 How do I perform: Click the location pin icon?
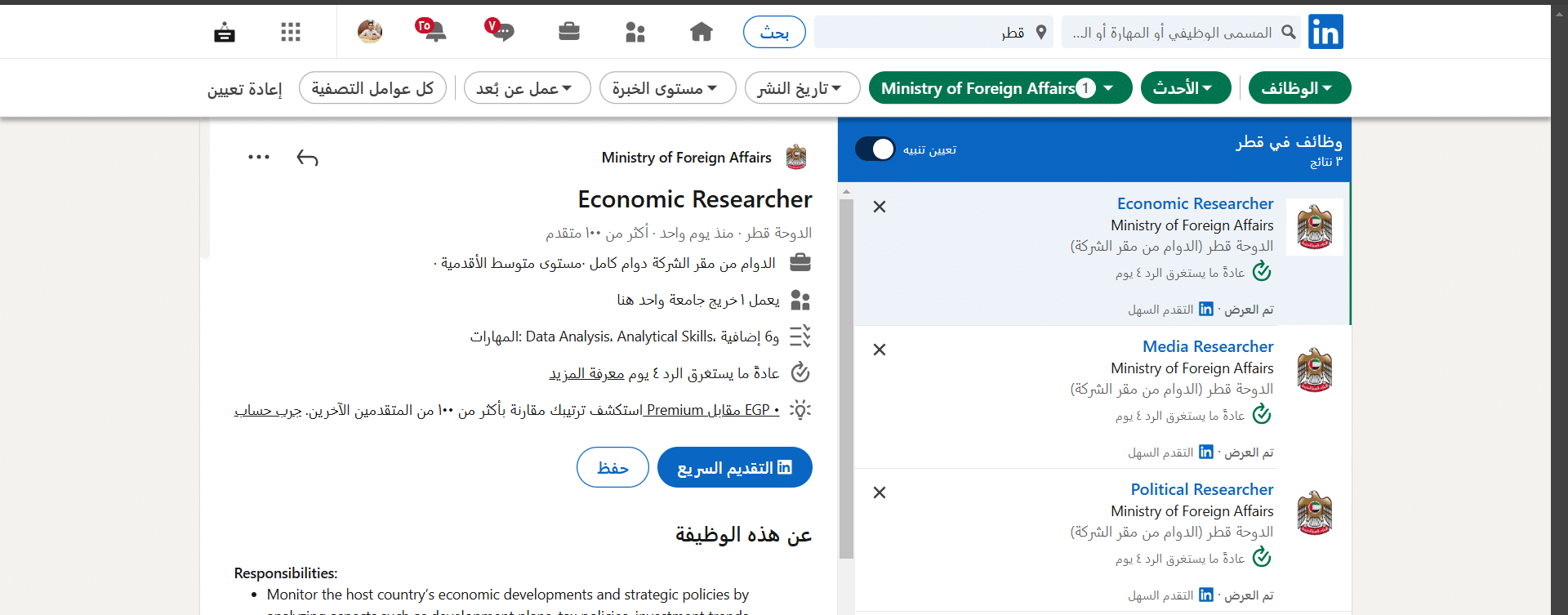(x=1041, y=32)
